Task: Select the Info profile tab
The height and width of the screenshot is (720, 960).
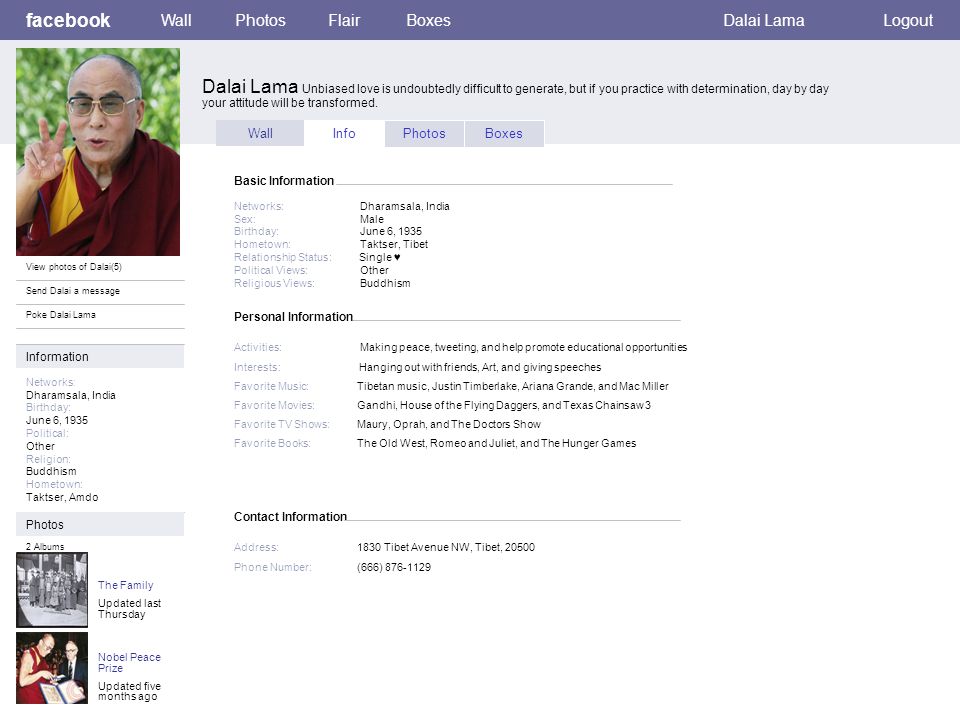Action: pyautogui.click(x=344, y=133)
